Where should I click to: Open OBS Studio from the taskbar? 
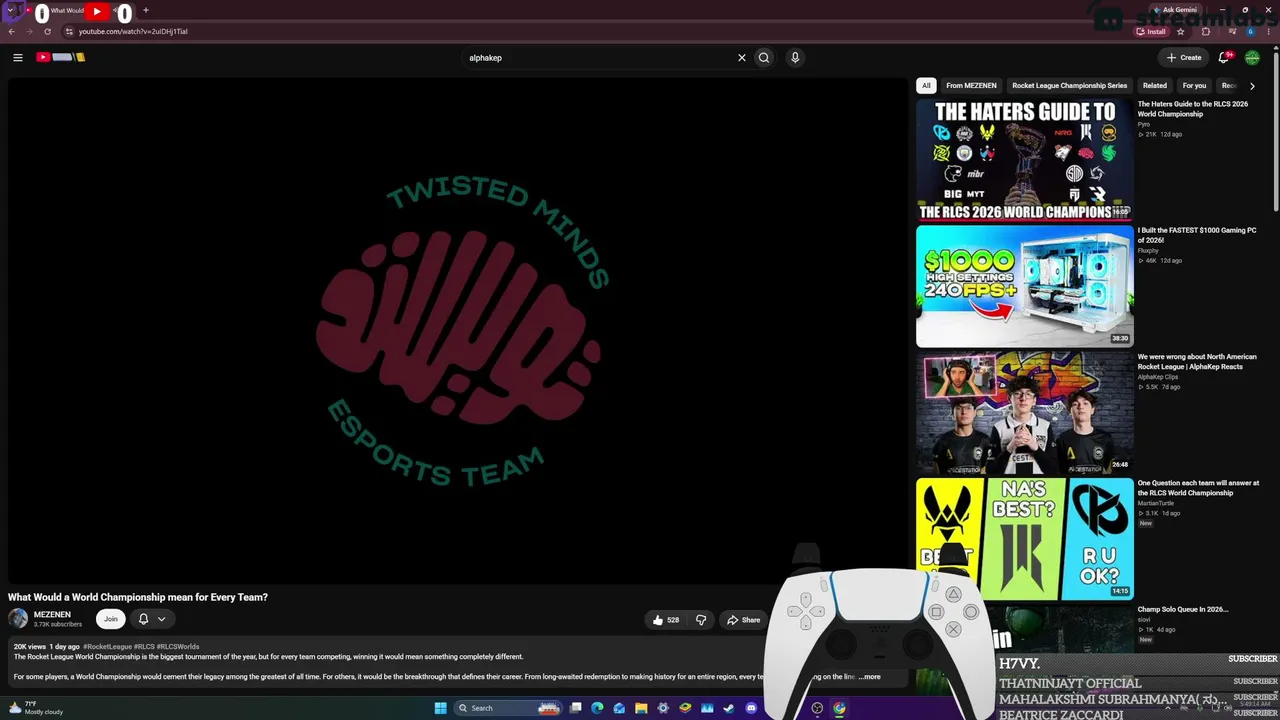(x=817, y=708)
